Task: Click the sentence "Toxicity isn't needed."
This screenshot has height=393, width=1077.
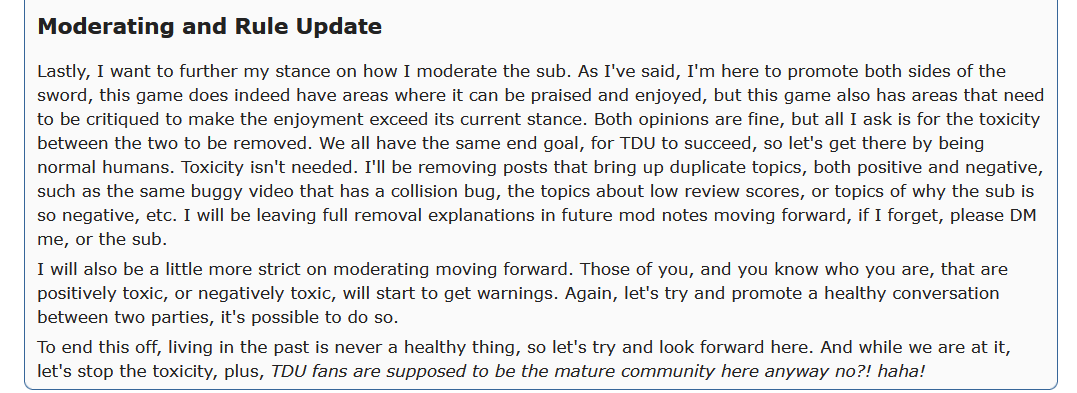Action: pyautogui.click(x=270, y=168)
